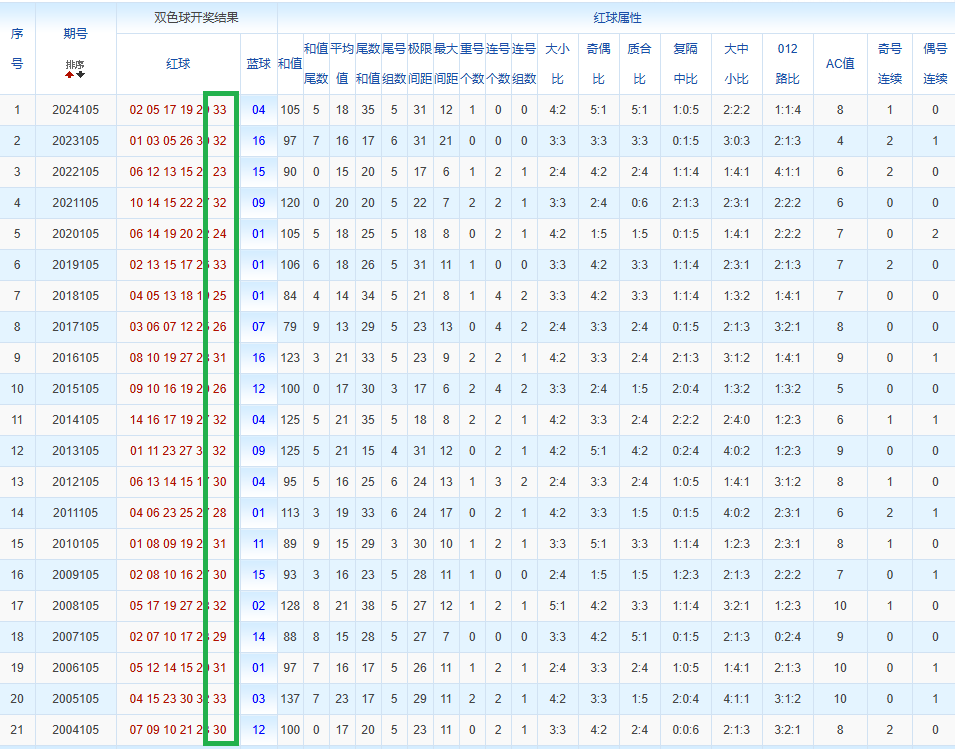955x749 pixels.
Task: Click blue ball 07 in row 2017105
Action: 259,327
